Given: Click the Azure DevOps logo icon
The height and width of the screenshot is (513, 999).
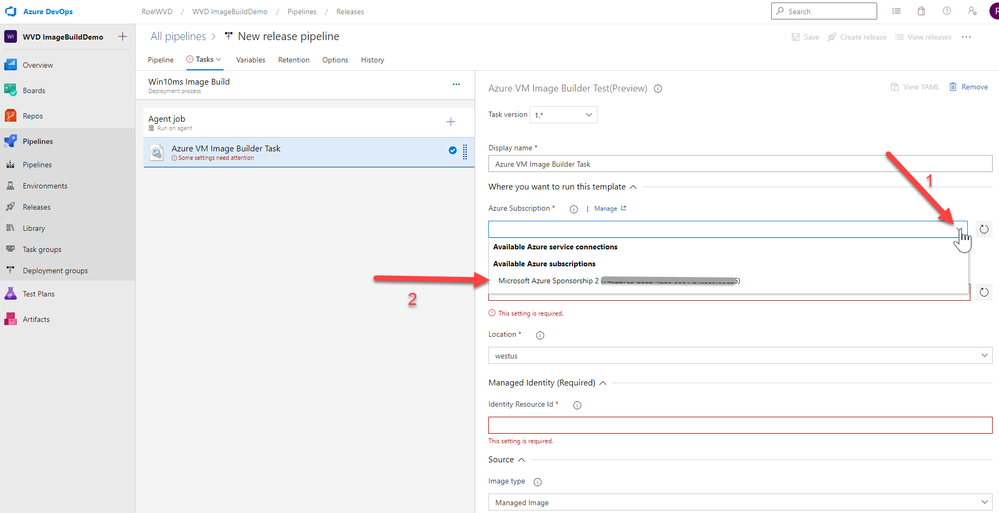Looking at the screenshot, I should point(10,11).
